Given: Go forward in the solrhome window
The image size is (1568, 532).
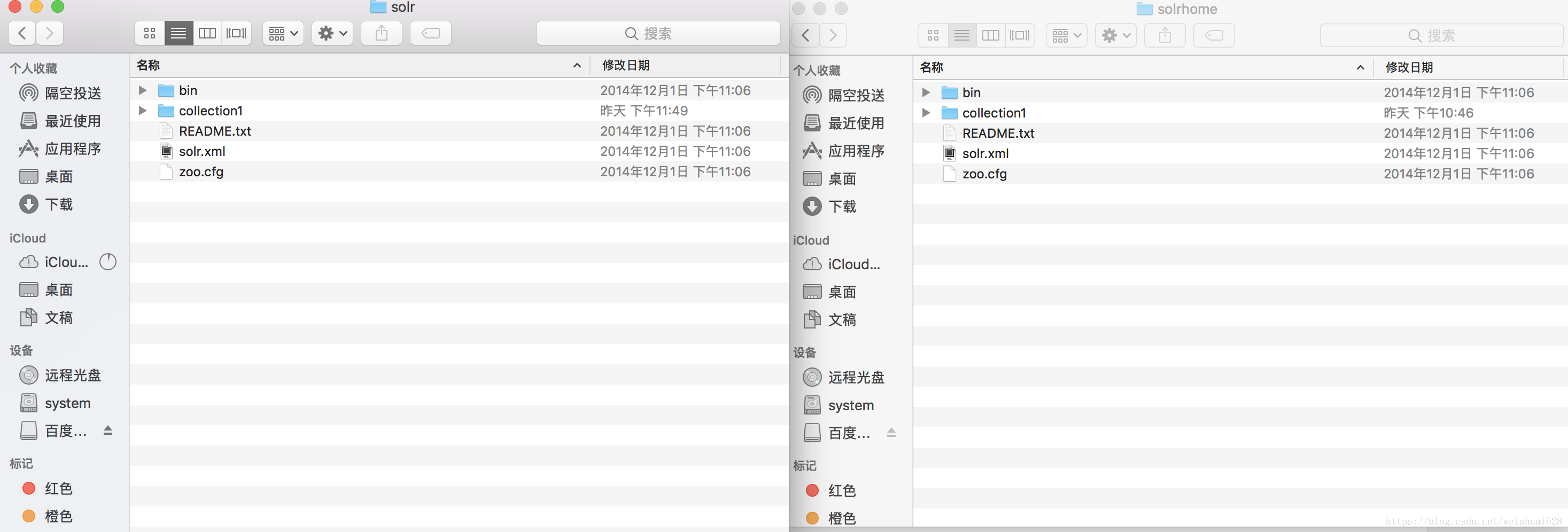Looking at the screenshot, I should coord(833,35).
